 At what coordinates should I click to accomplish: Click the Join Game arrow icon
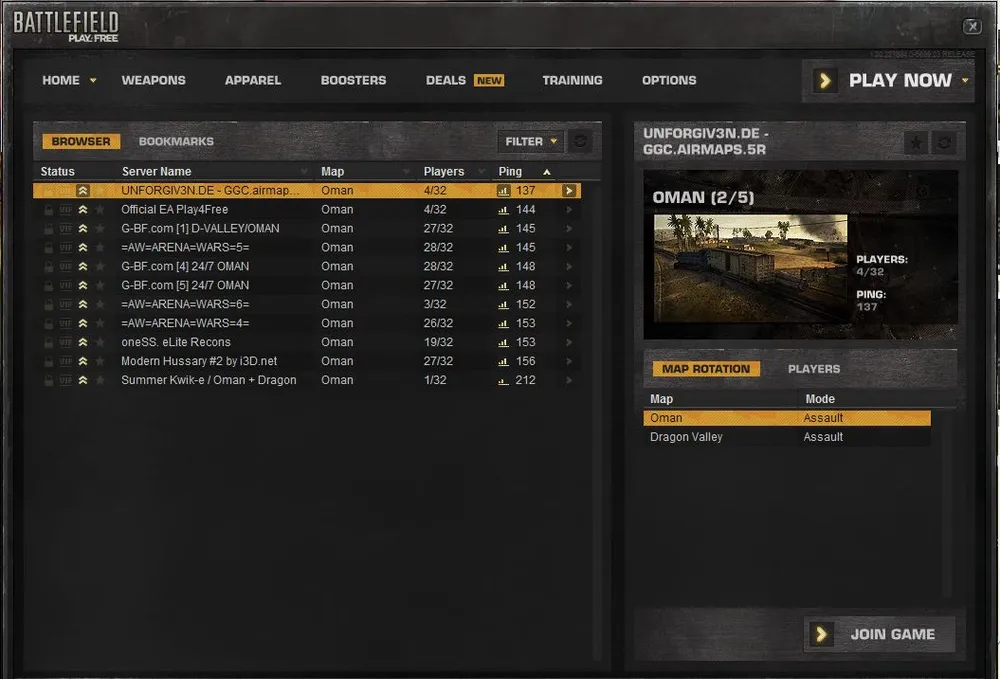click(x=821, y=634)
